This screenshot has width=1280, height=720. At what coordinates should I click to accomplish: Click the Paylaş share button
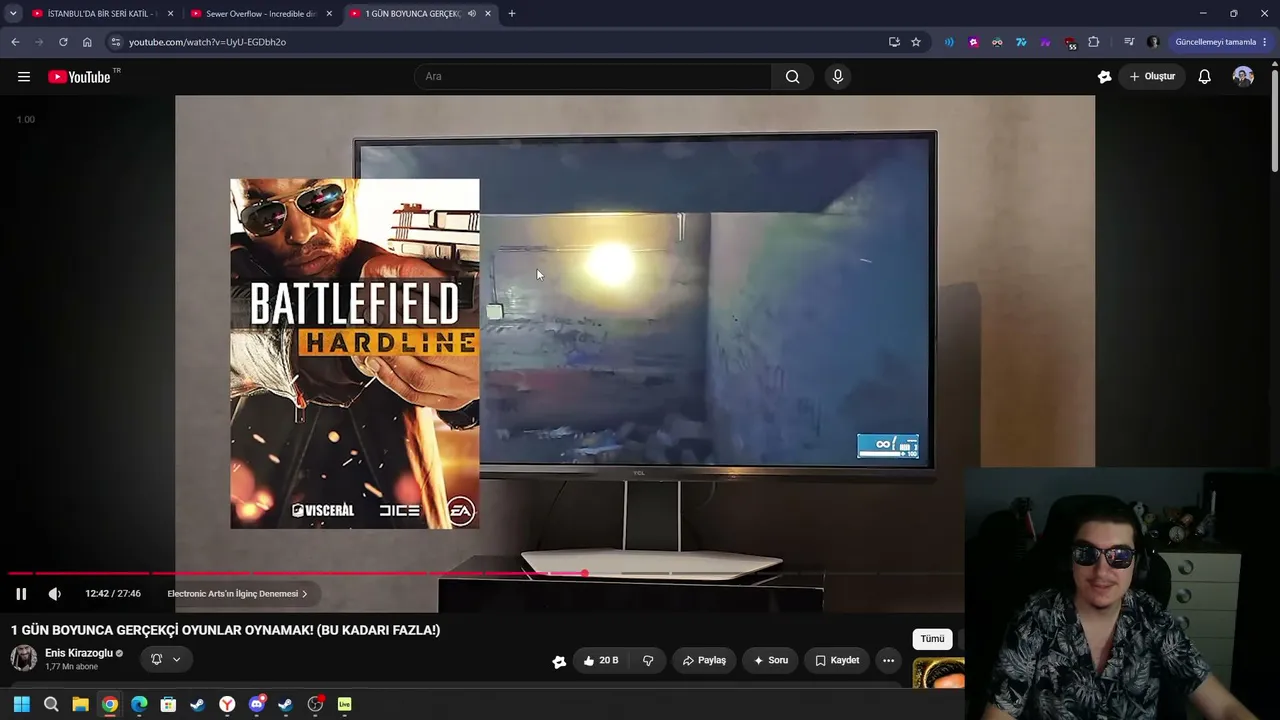(704, 660)
